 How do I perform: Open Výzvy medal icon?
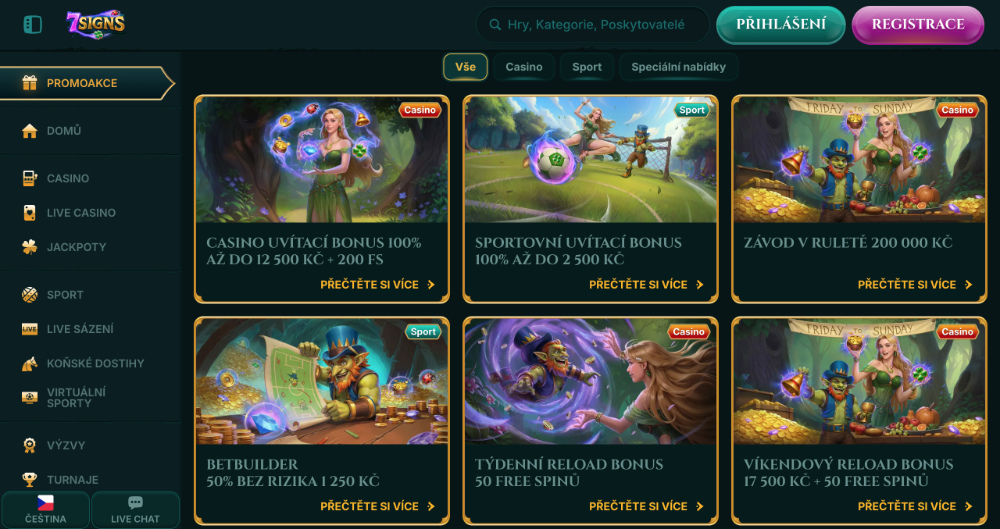click(29, 445)
